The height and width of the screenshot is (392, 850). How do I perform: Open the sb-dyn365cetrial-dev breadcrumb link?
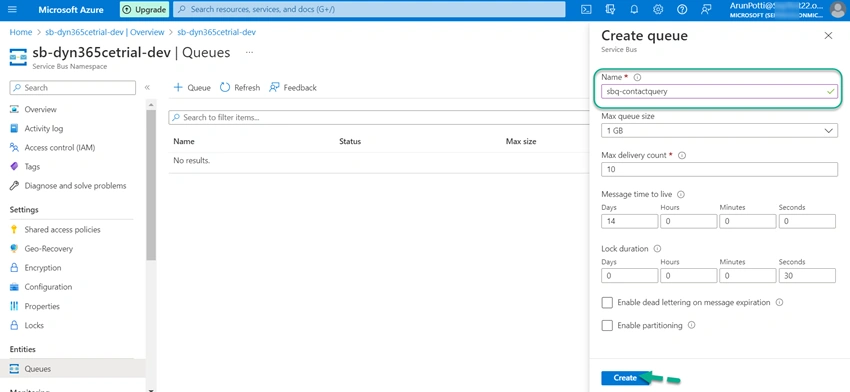click(x=216, y=32)
